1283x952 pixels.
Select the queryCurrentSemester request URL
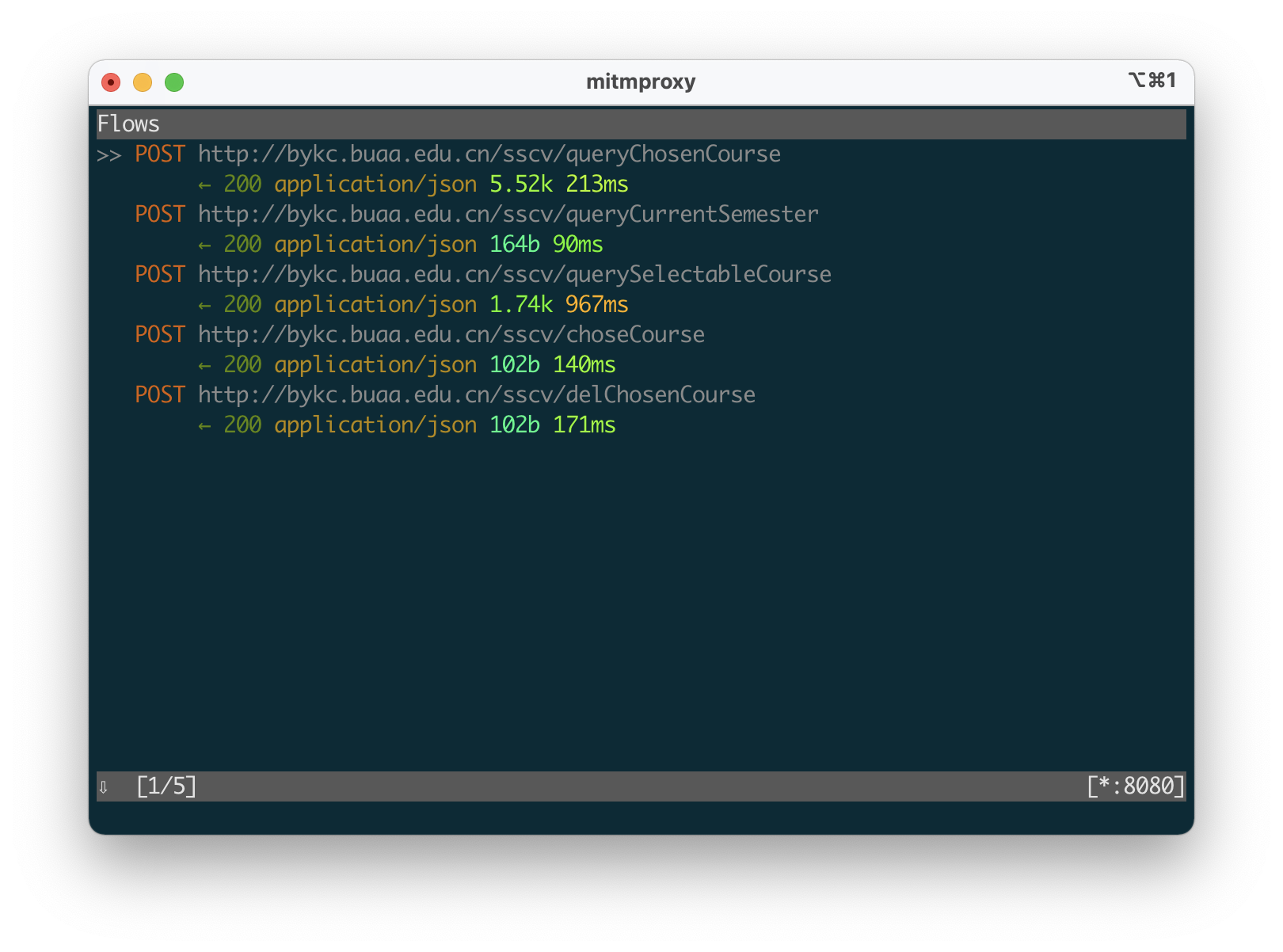click(508, 215)
